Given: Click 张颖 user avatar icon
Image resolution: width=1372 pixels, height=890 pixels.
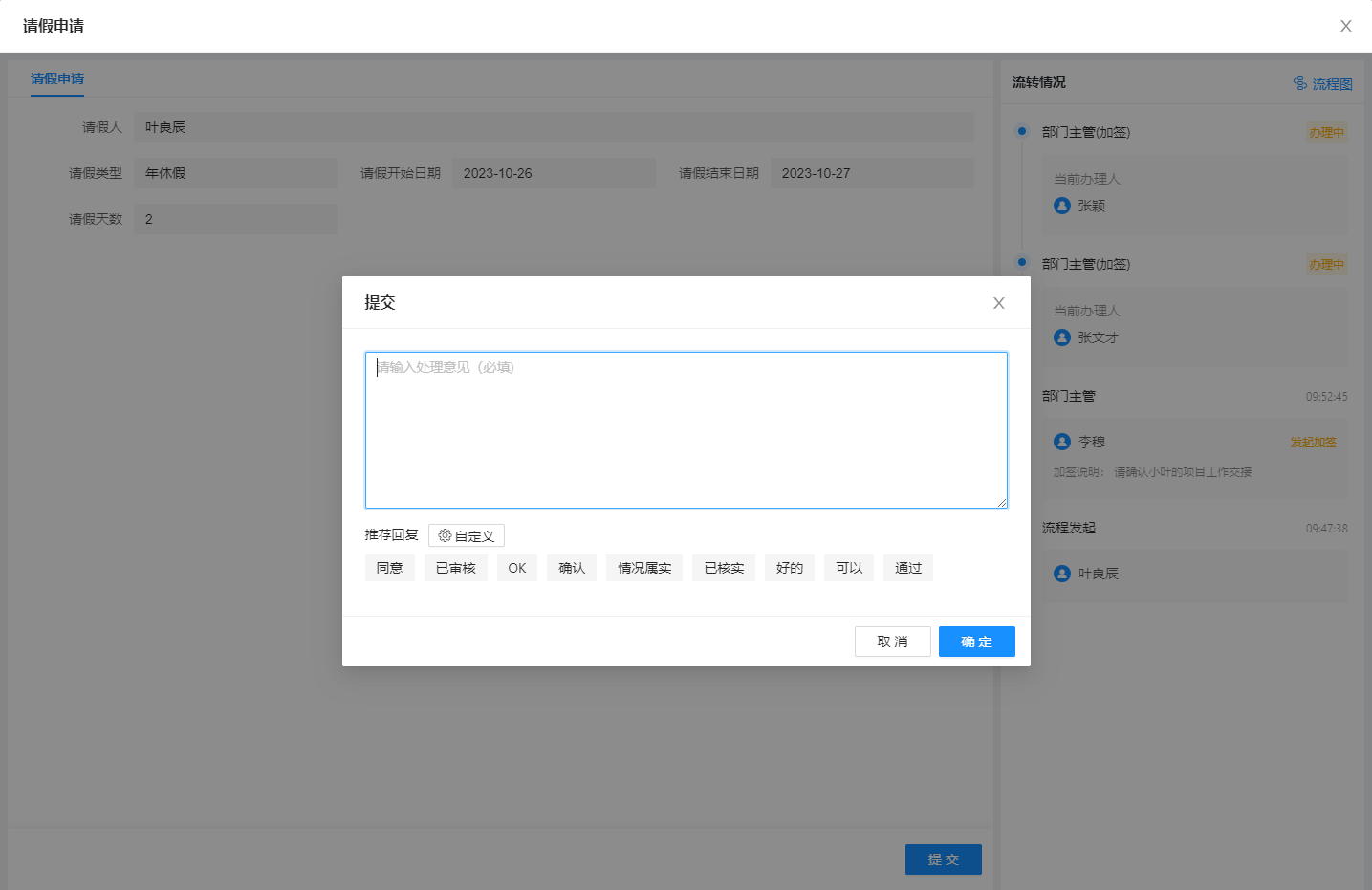Looking at the screenshot, I should pos(1061,206).
